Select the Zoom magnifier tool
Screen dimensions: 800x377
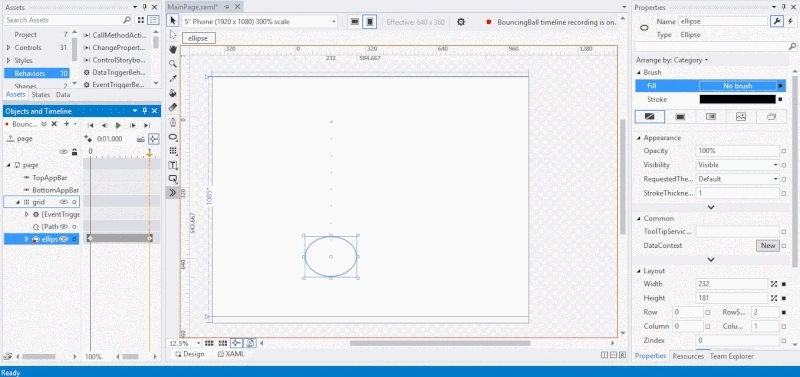point(173,64)
